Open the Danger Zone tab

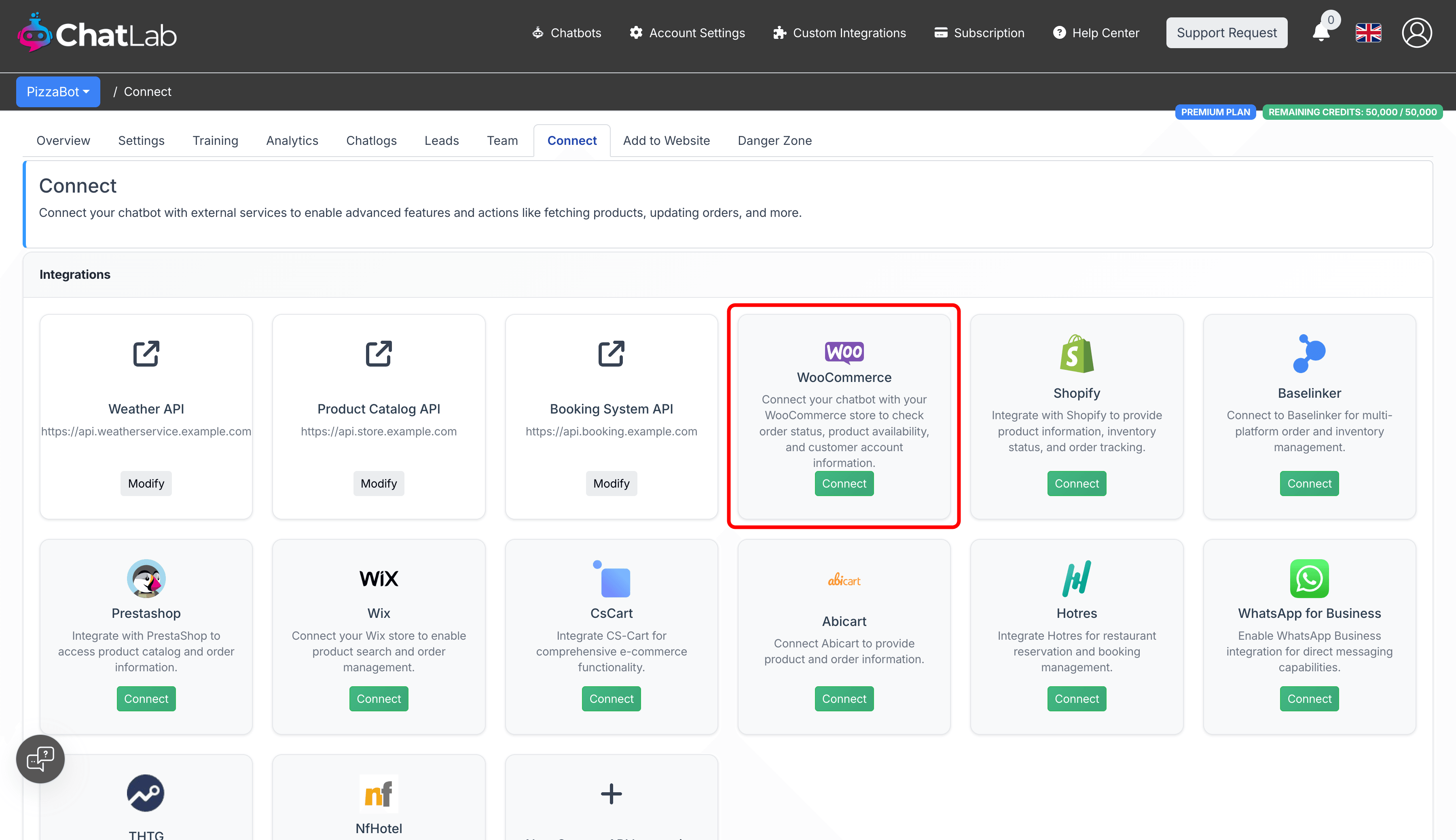[x=775, y=141]
